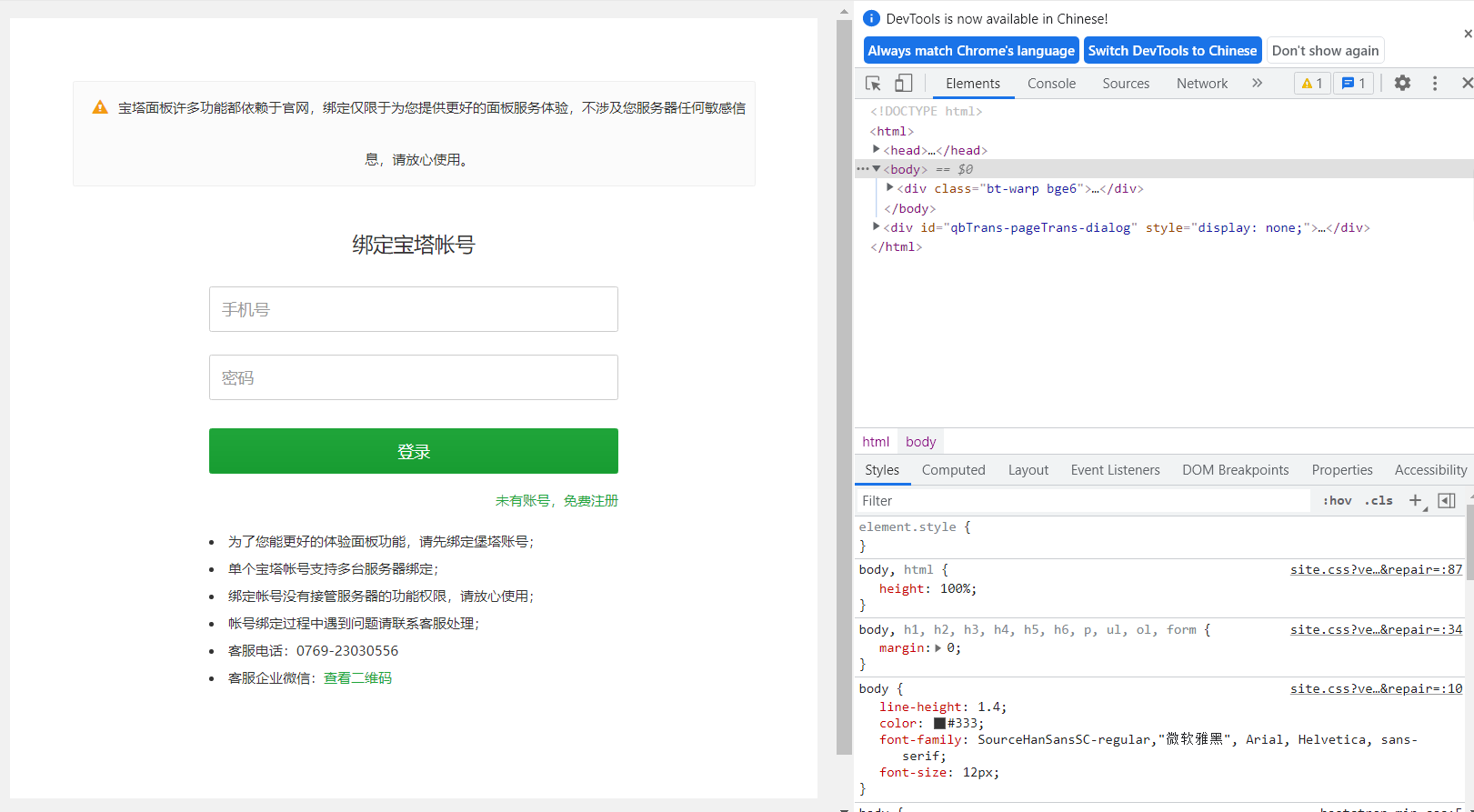Select the closing </html> tag line
1474x812 pixels.
[x=897, y=246]
